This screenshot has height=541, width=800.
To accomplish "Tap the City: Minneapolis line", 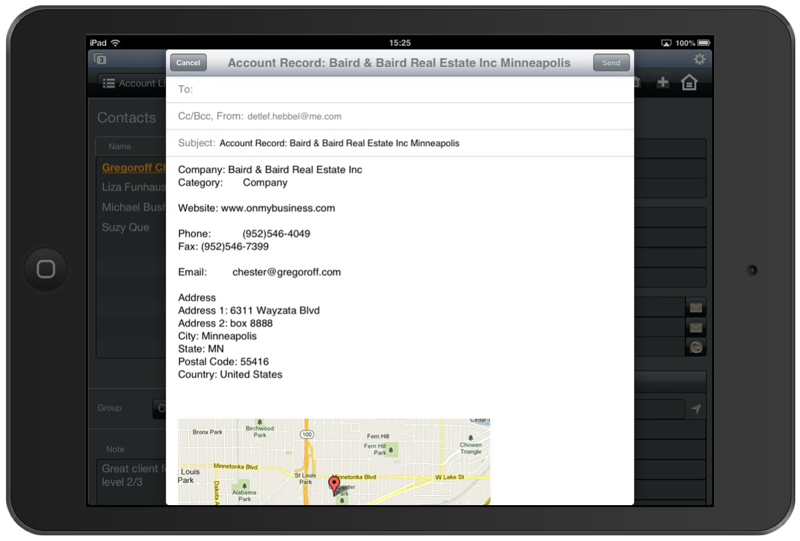I will (217, 336).
